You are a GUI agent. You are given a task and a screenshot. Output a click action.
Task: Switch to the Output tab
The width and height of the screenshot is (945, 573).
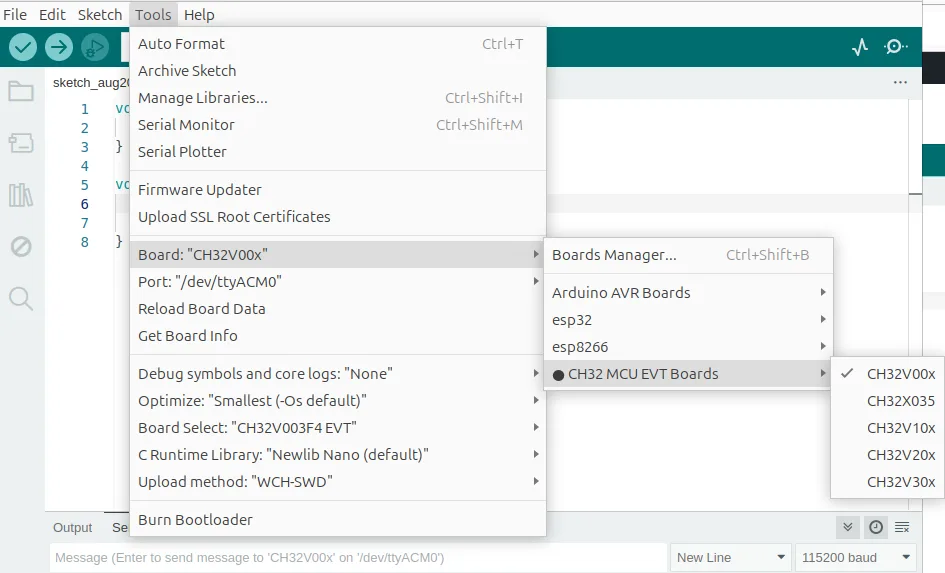[72, 528]
